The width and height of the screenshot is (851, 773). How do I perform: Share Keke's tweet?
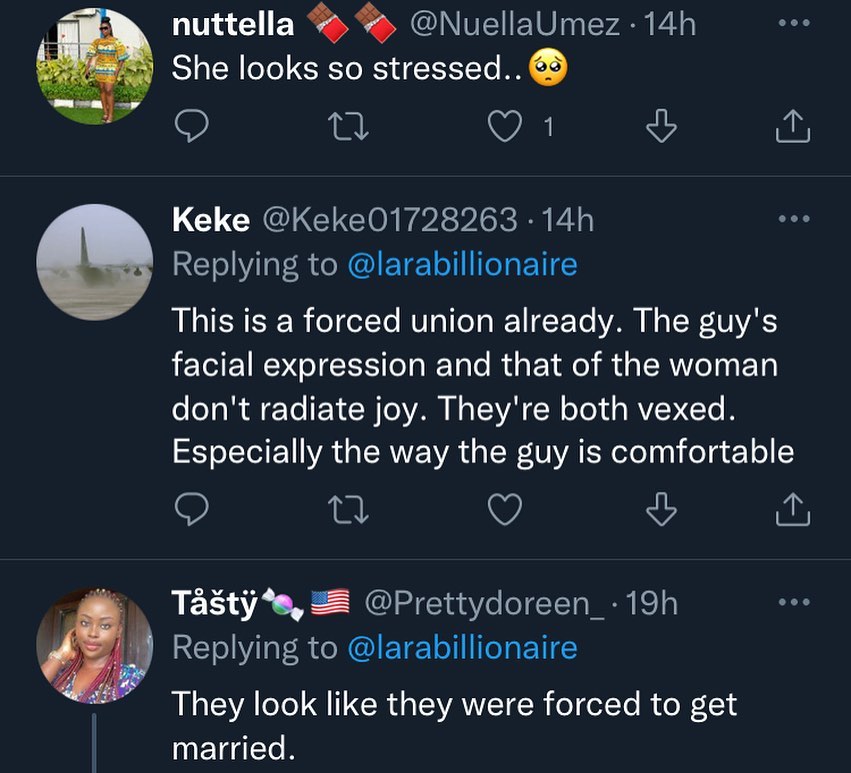792,510
